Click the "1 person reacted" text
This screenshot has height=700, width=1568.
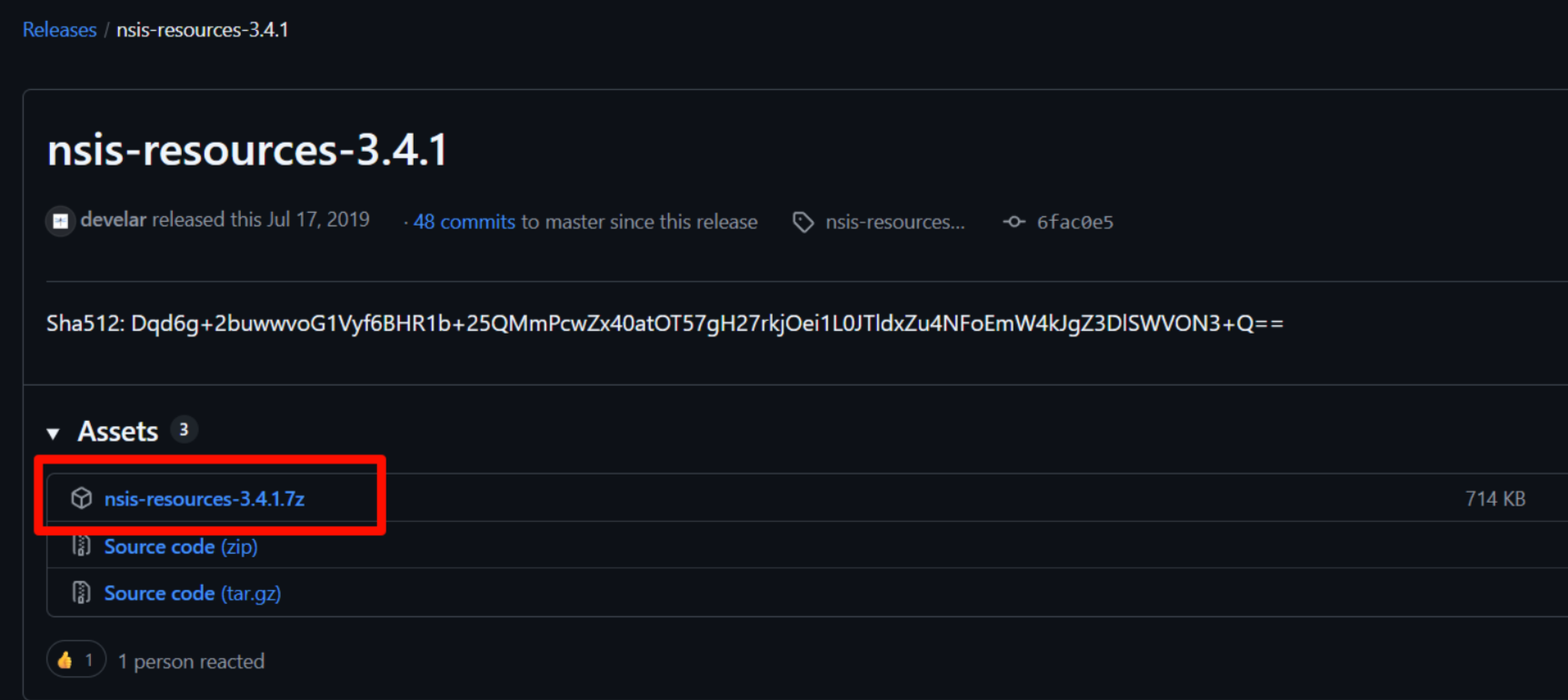tap(191, 661)
